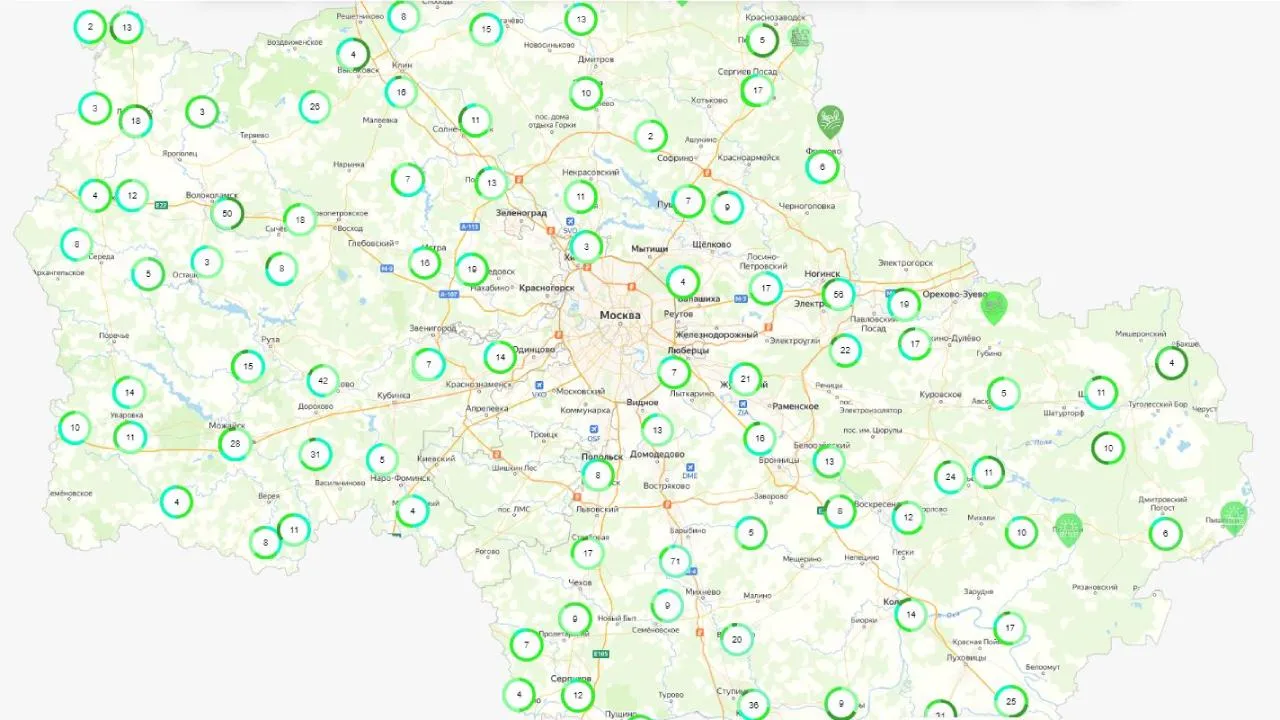This screenshot has height=720, width=1280.
Task: Open the 4 cluster near Балашиха
Action: tap(683, 282)
